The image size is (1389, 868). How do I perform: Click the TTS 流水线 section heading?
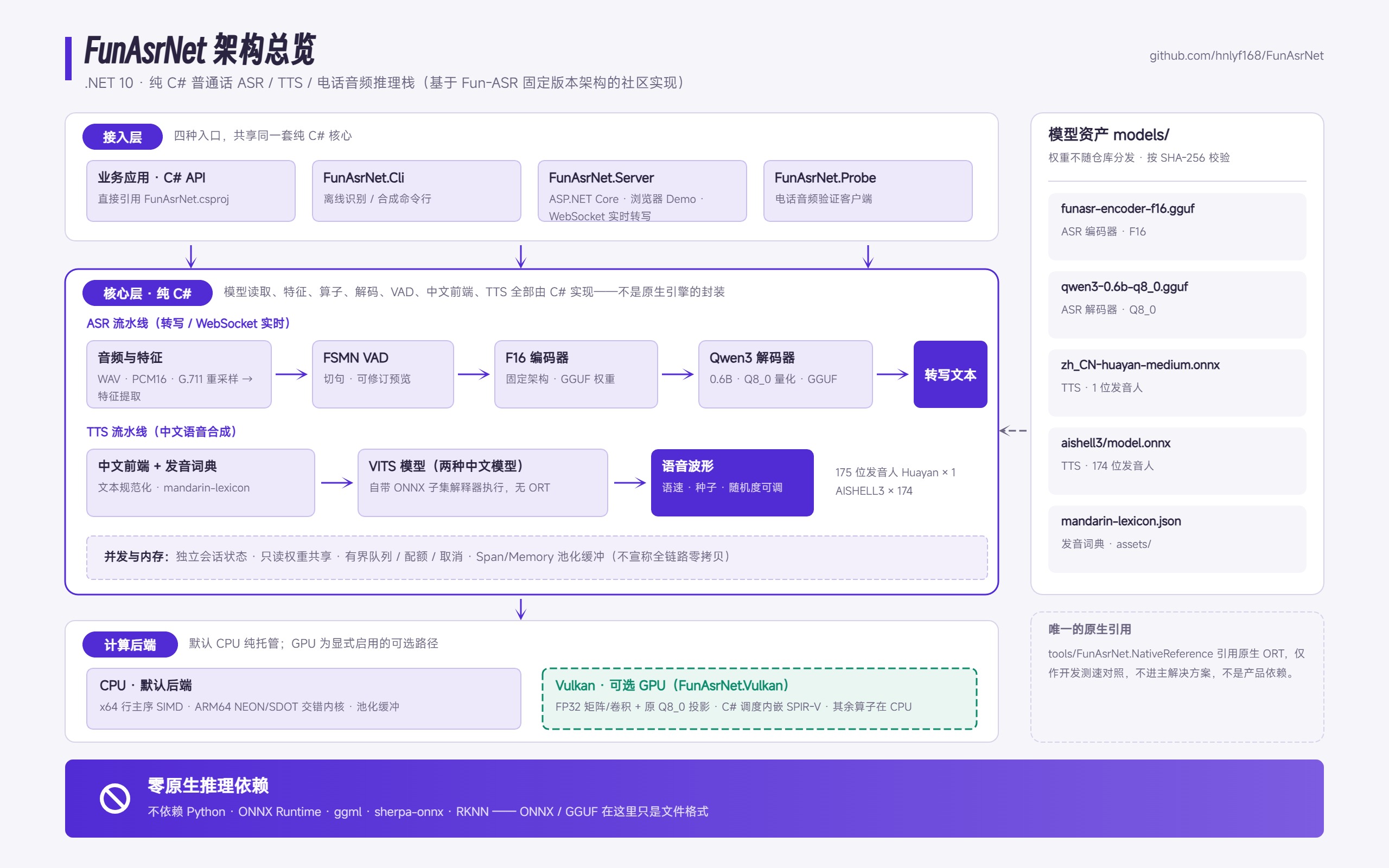tap(161, 432)
